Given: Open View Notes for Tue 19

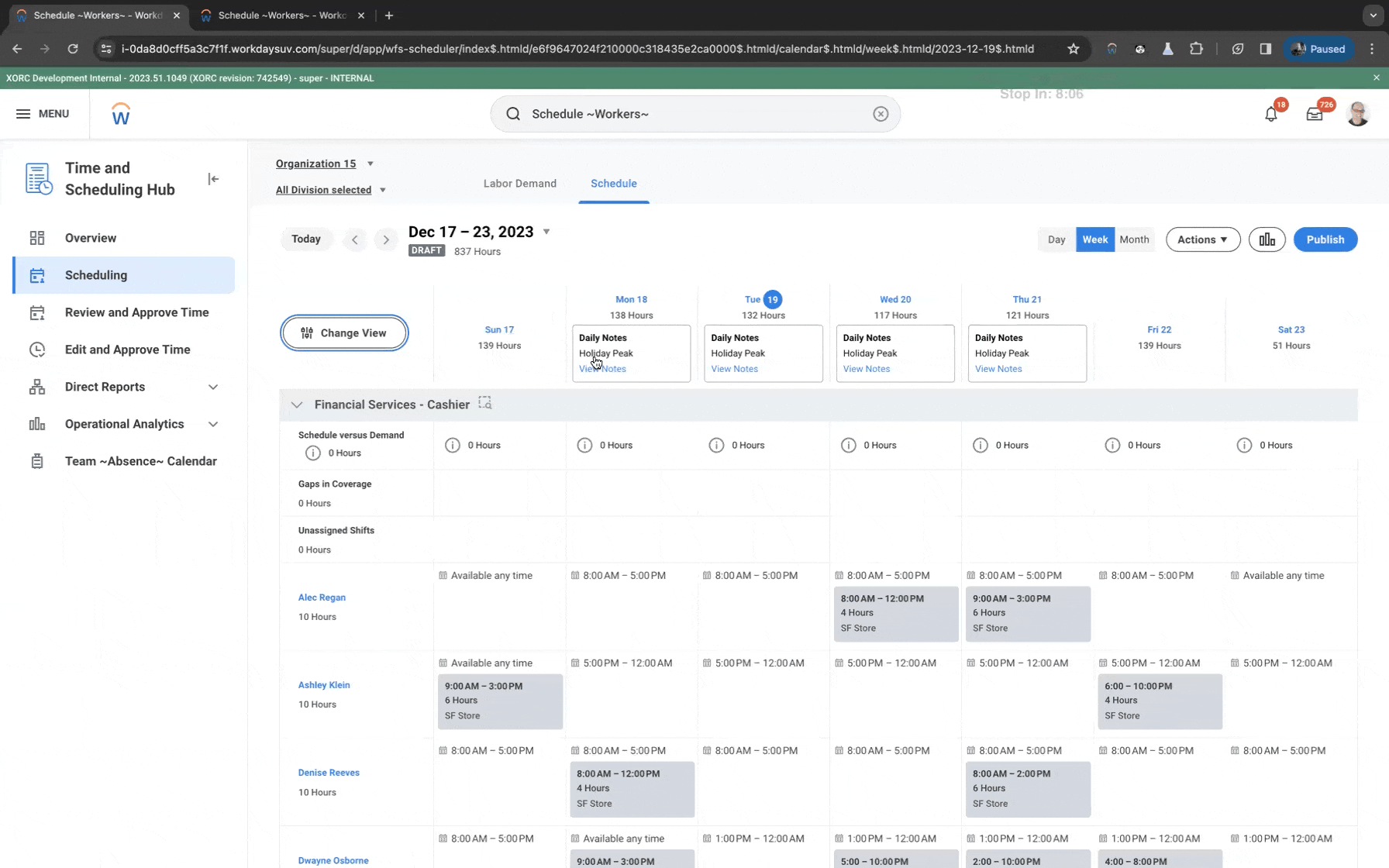Looking at the screenshot, I should pos(735,369).
